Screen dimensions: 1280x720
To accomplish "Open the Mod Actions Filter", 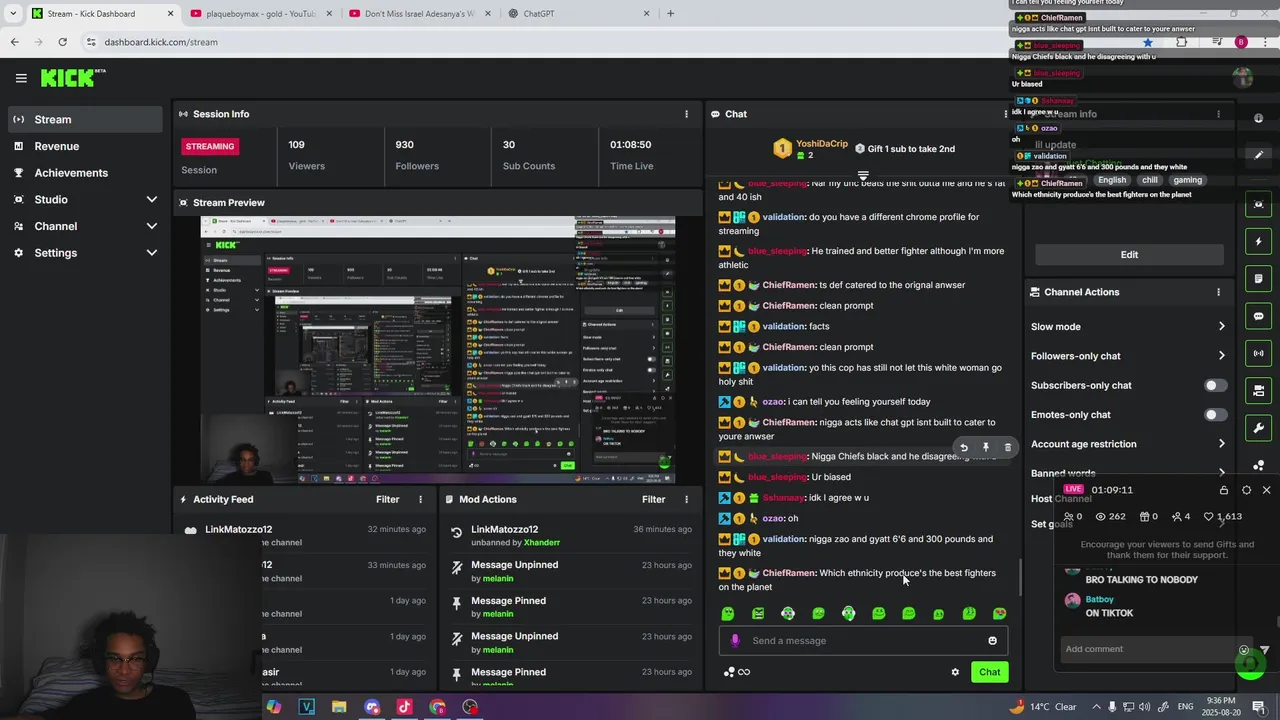I will click(653, 499).
